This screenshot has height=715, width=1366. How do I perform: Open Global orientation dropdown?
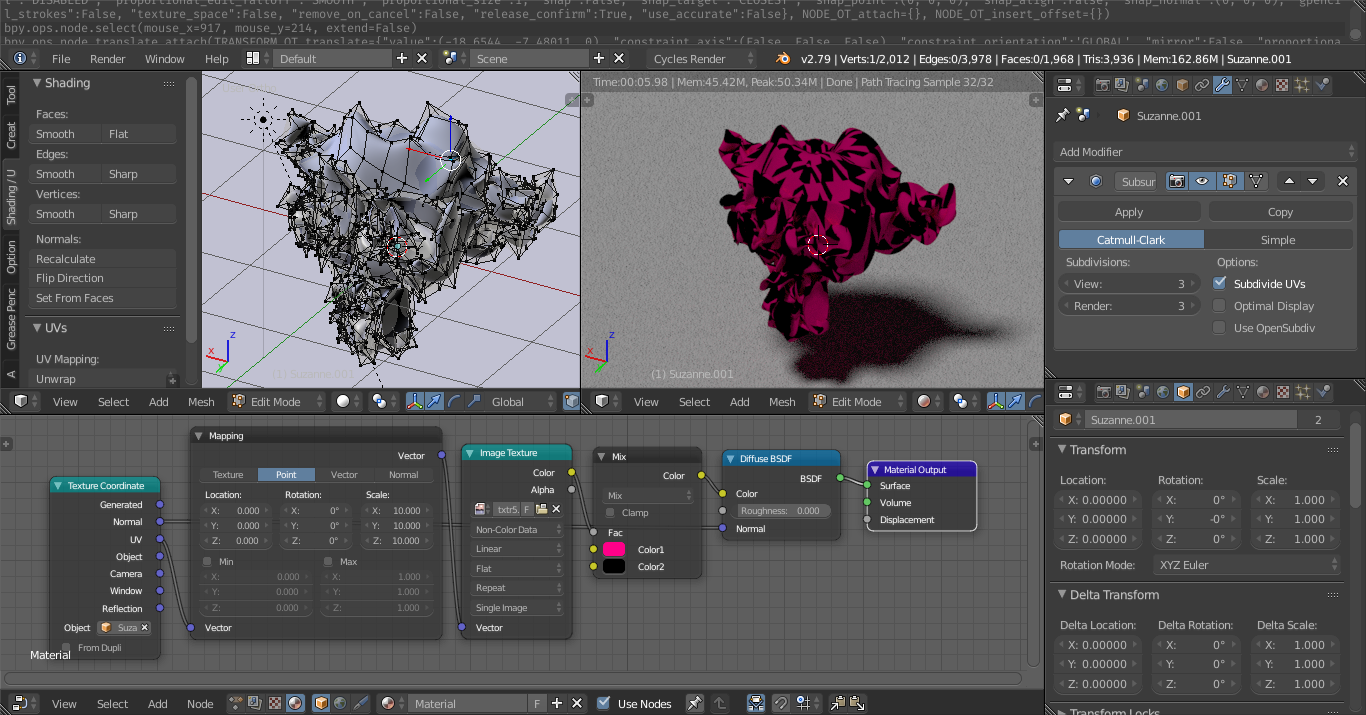tap(520, 401)
